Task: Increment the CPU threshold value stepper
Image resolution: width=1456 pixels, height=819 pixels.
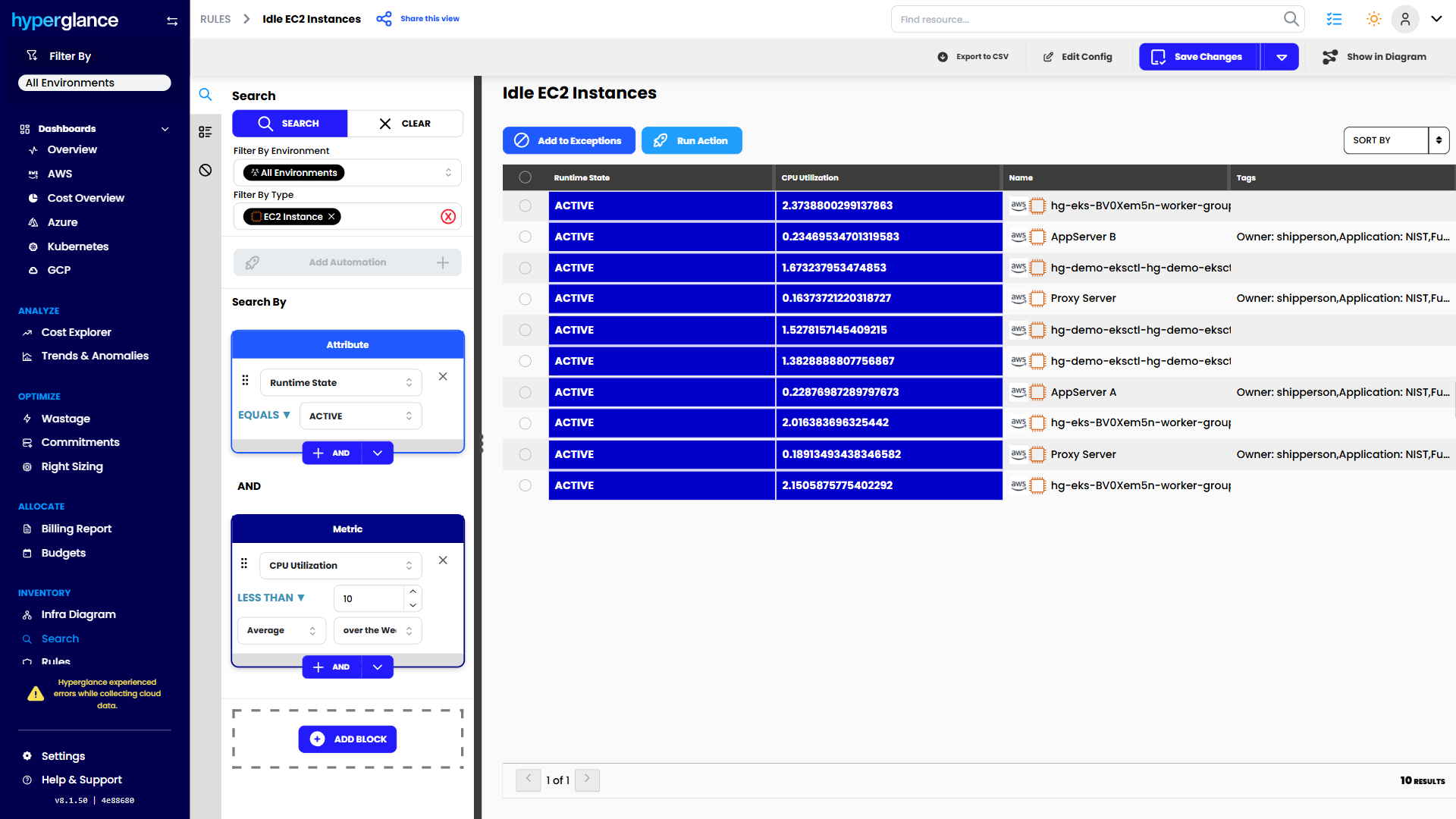Action: (413, 591)
